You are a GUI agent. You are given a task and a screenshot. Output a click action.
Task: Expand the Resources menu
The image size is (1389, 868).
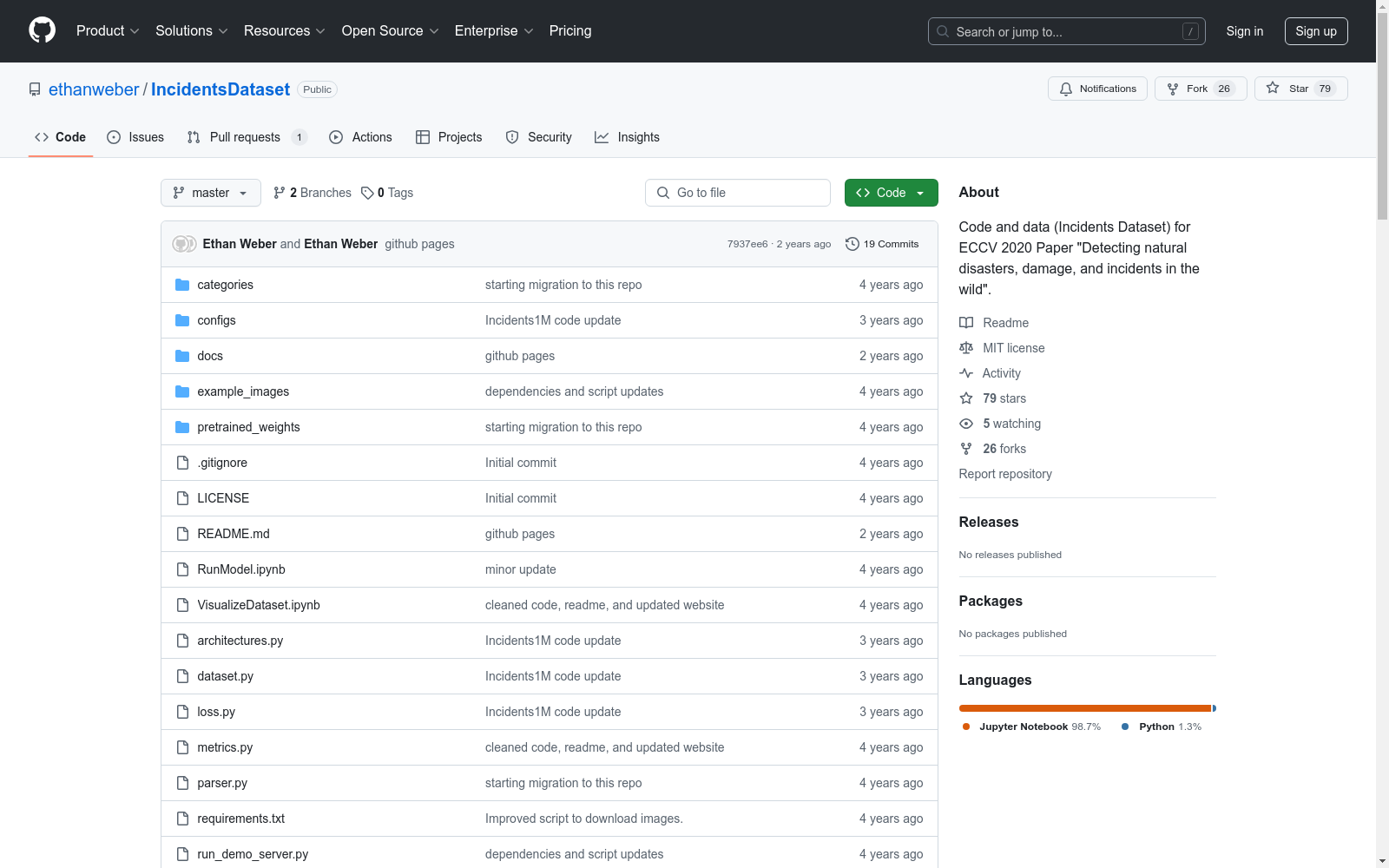coord(285,31)
